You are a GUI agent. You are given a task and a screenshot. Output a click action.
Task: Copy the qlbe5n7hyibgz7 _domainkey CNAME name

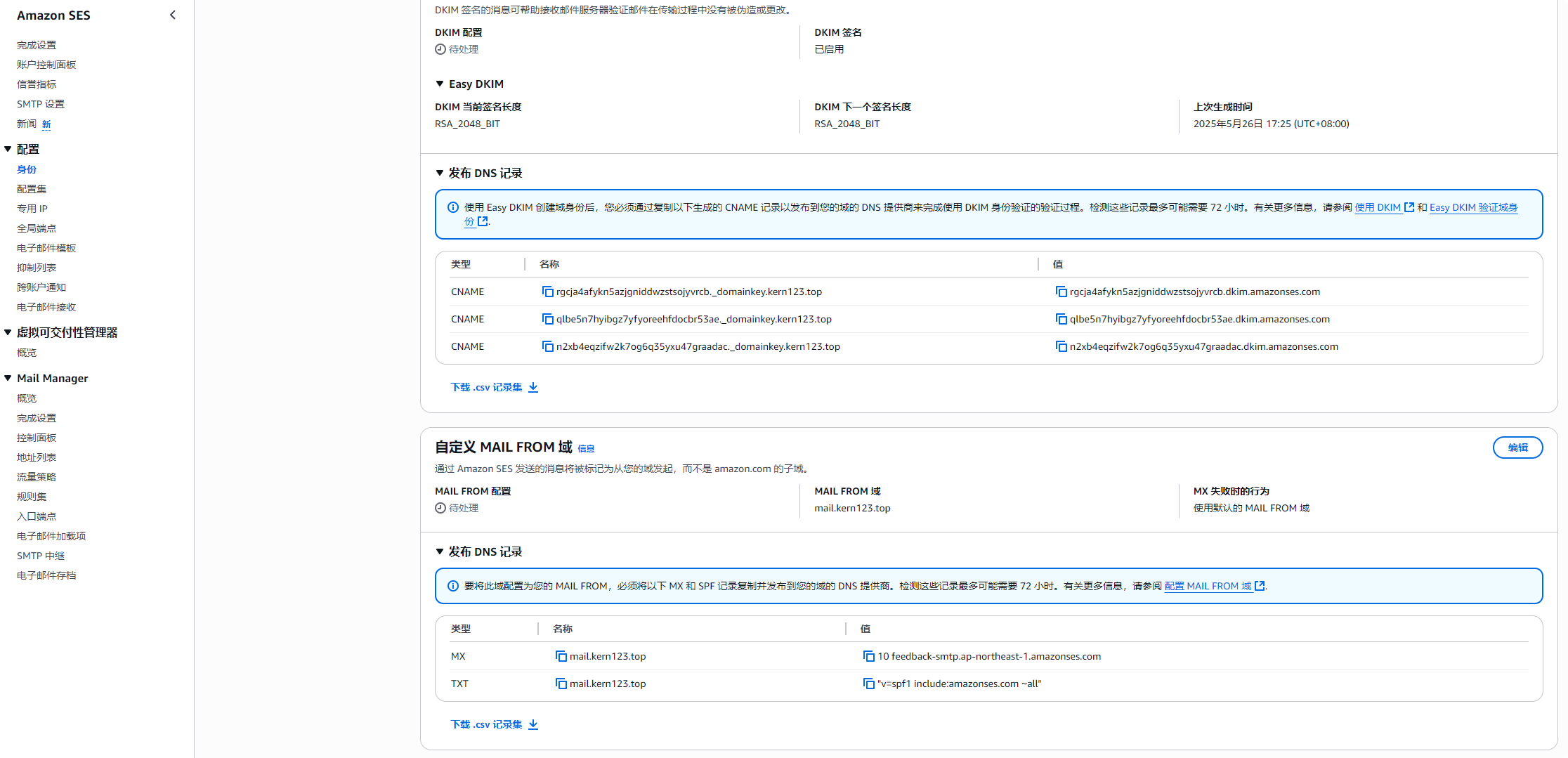(x=547, y=319)
